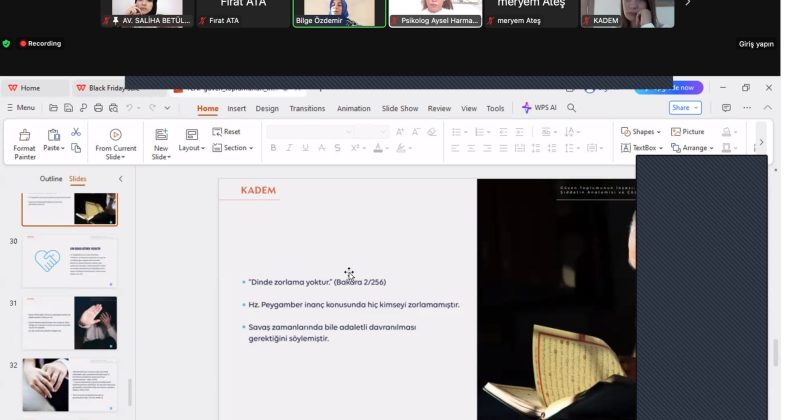Center the text alignment
Screen dimensions: 785x420
471,148
